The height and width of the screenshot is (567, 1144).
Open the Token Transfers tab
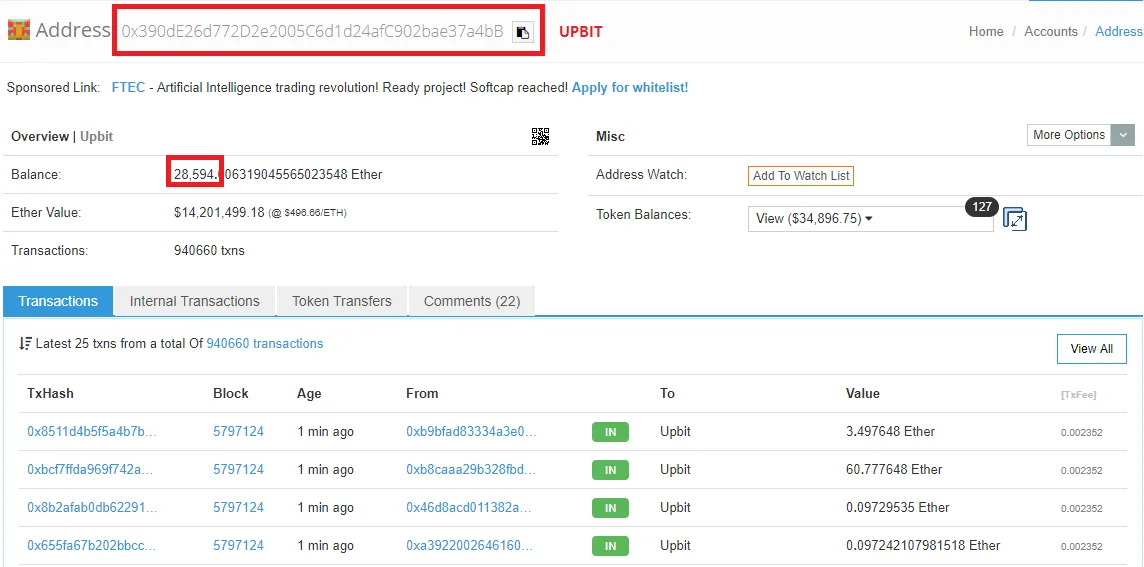(x=341, y=301)
